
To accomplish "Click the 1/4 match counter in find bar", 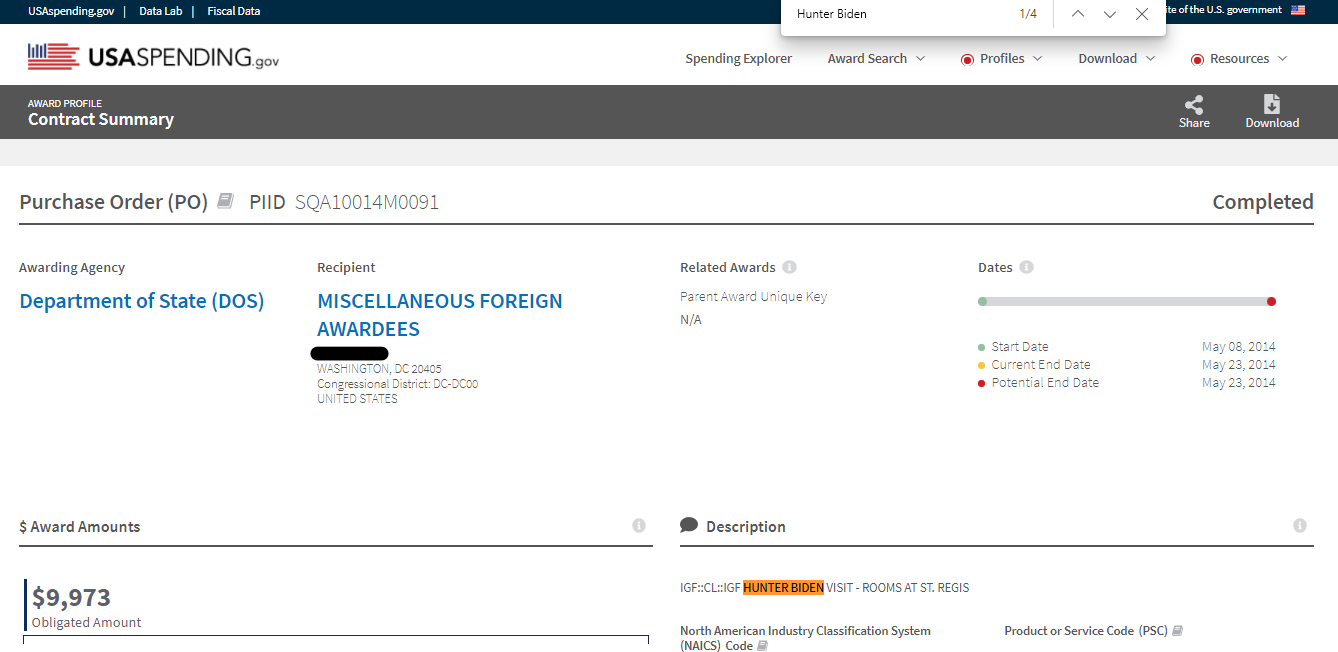I will pos(1028,14).
